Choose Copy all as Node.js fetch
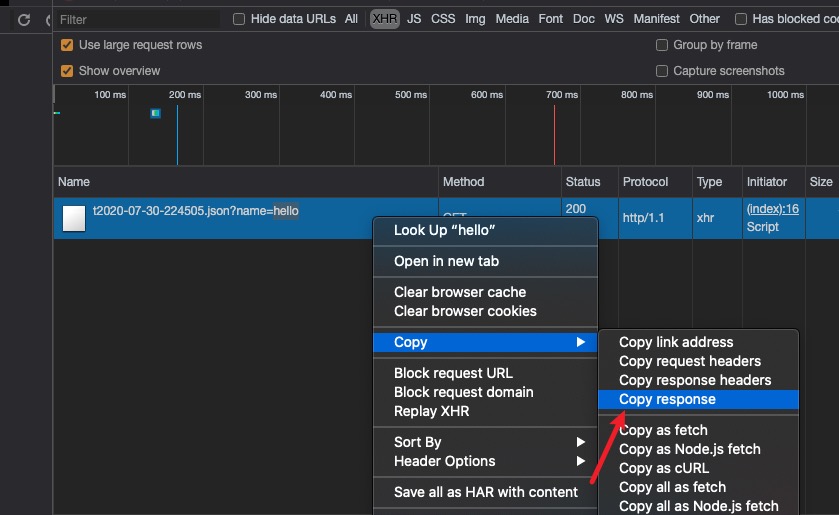The width and height of the screenshot is (839, 515). point(698,506)
